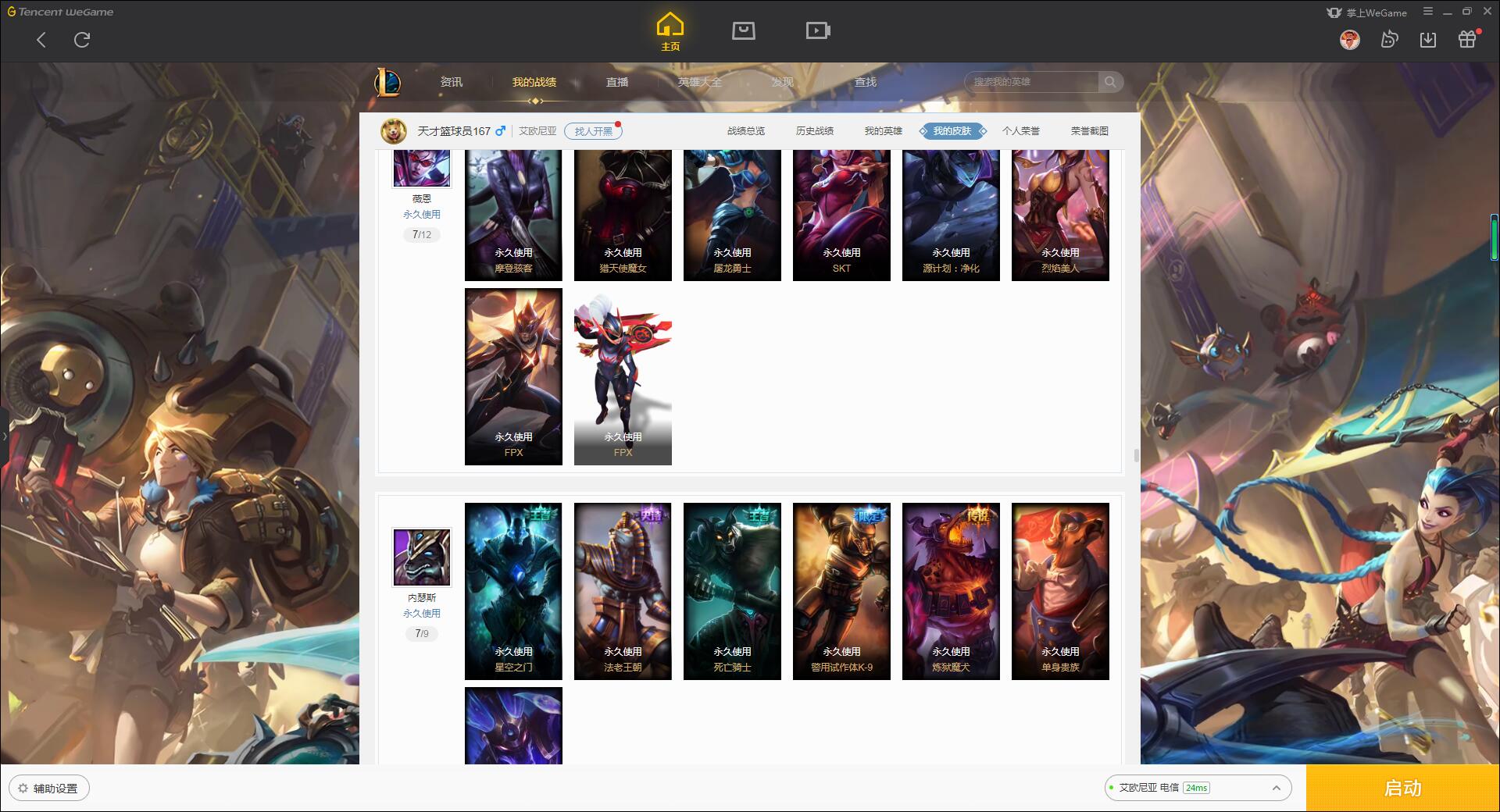Screen dimensions: 1500x812
Task: Click the 内瑟斯 champion portrait
Action: pyautogui.click(x=421, y=557)
